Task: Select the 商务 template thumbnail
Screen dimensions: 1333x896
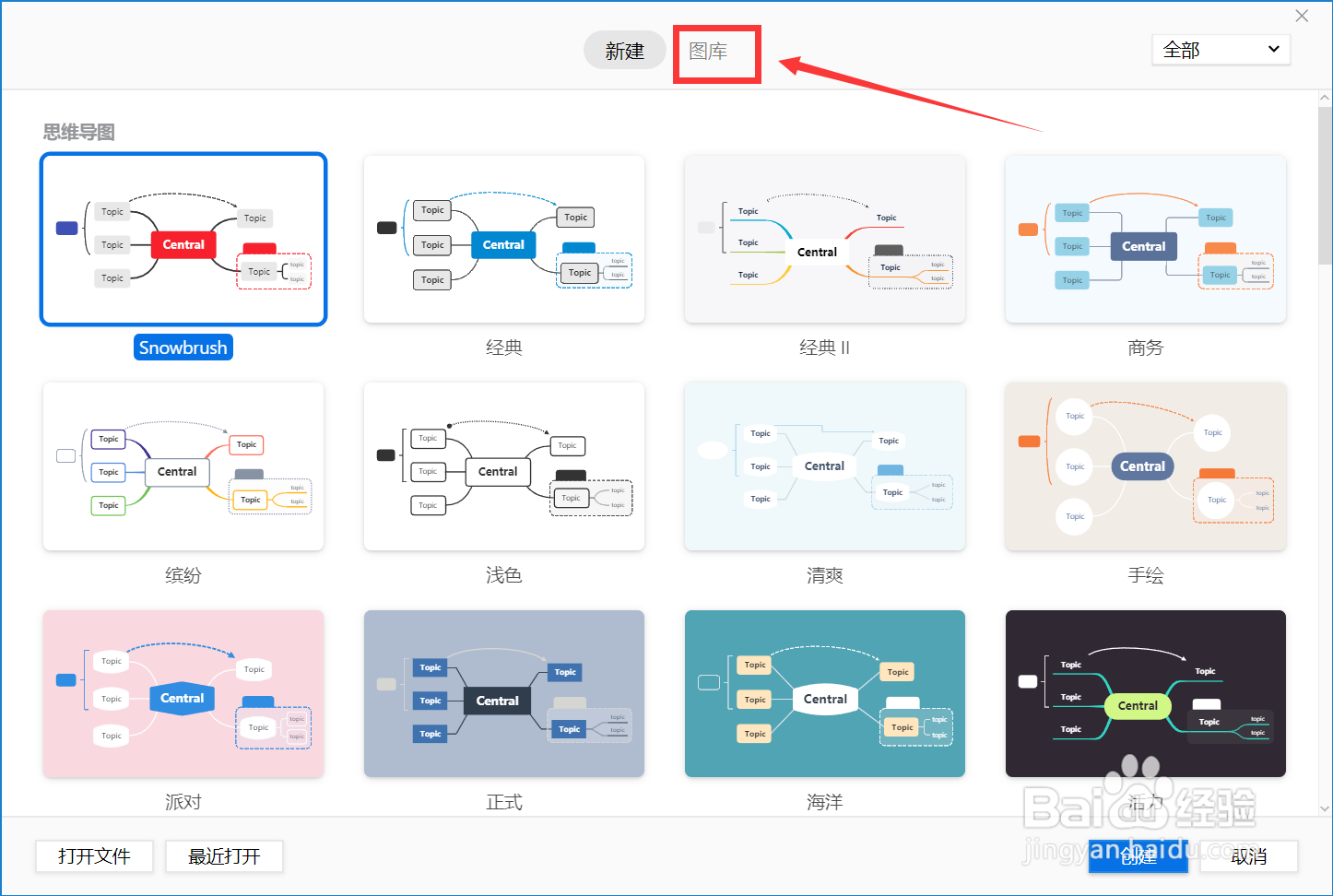Action: (1146, 240)
